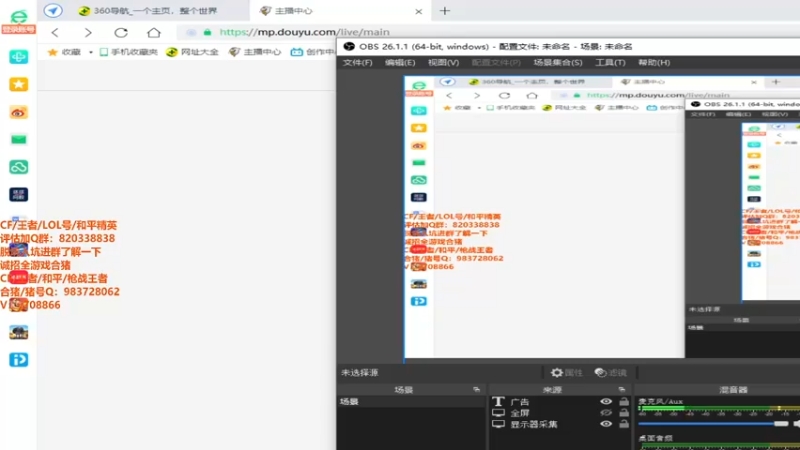Click the monitor icon of 显示器采集 source
Image resolution: width=800 pixels, height=450 pixels.
tap(498, 424)
